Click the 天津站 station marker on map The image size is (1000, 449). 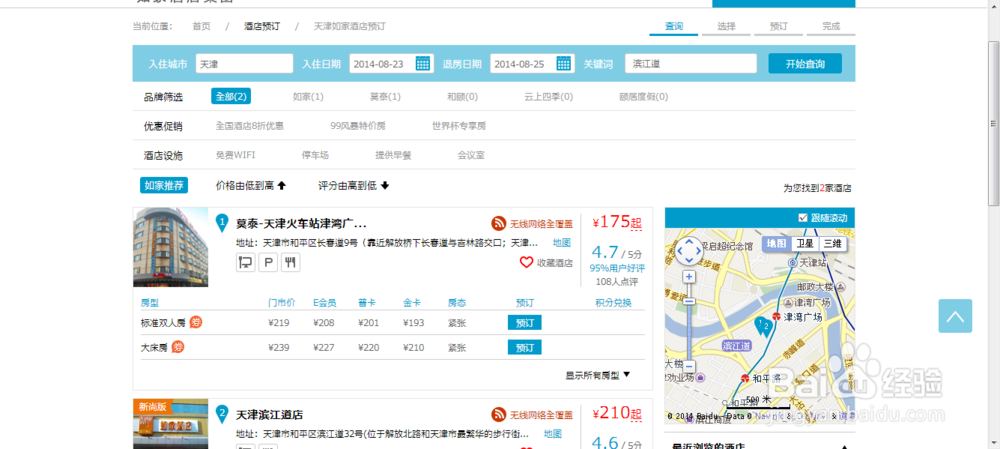pyautogui.click(x=793, y=262)
